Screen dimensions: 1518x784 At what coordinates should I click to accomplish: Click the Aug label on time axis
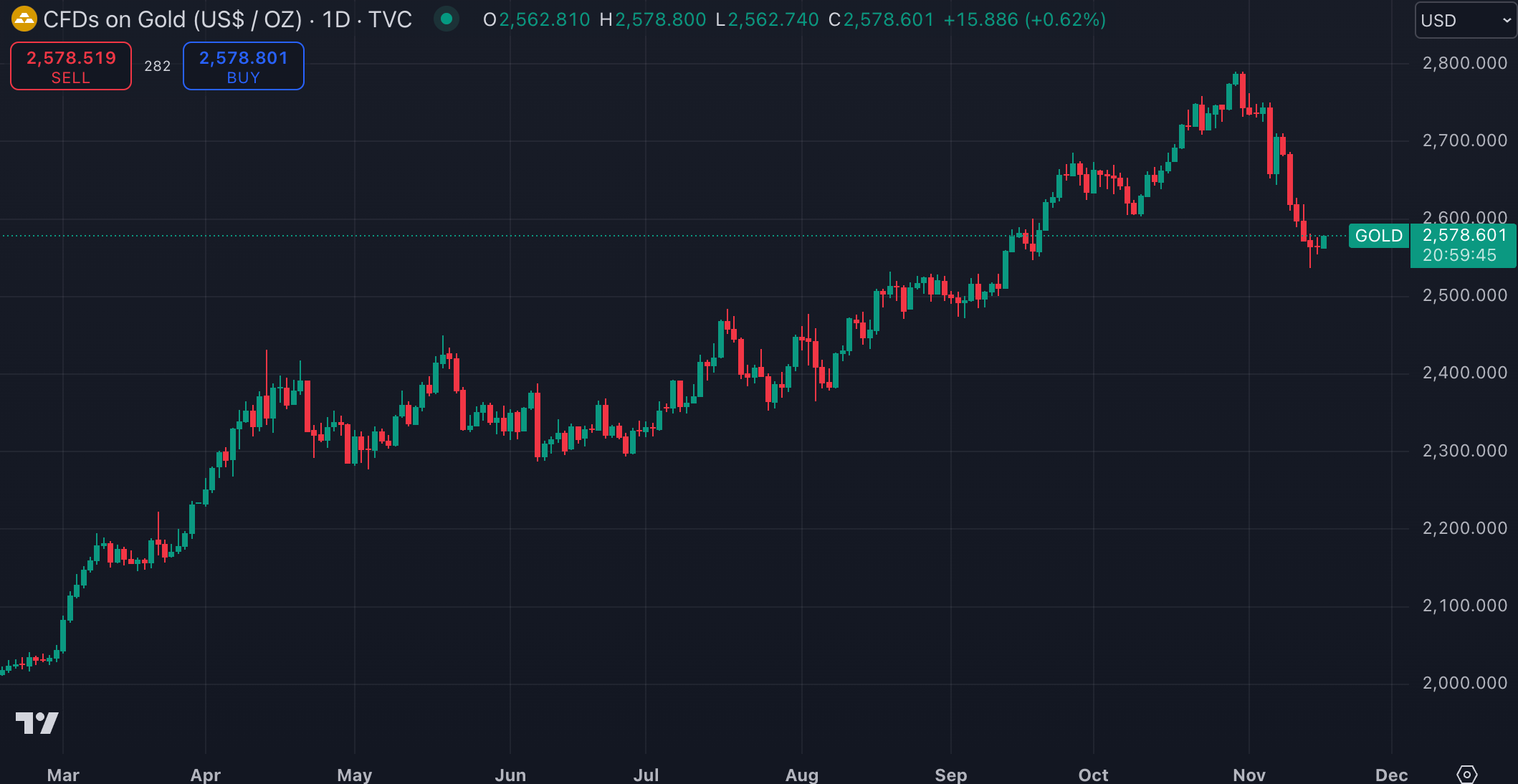(802, 775)
